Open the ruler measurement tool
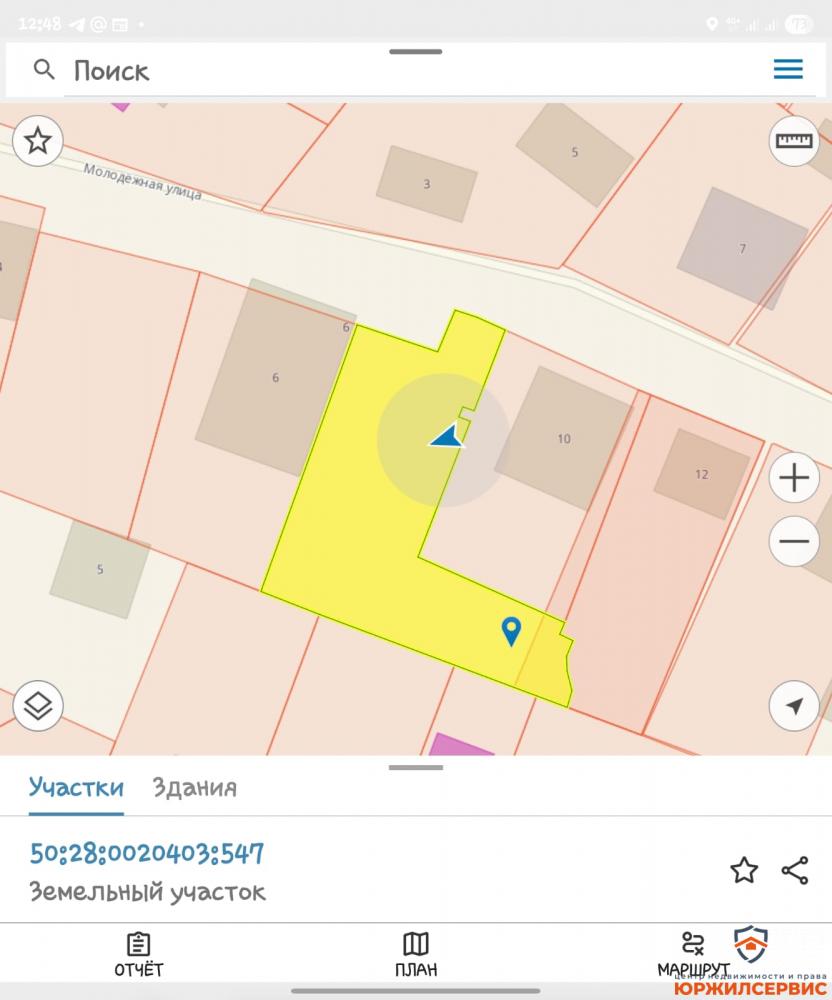The height and width of the screenshot is (1000, 832). [794, 141]
